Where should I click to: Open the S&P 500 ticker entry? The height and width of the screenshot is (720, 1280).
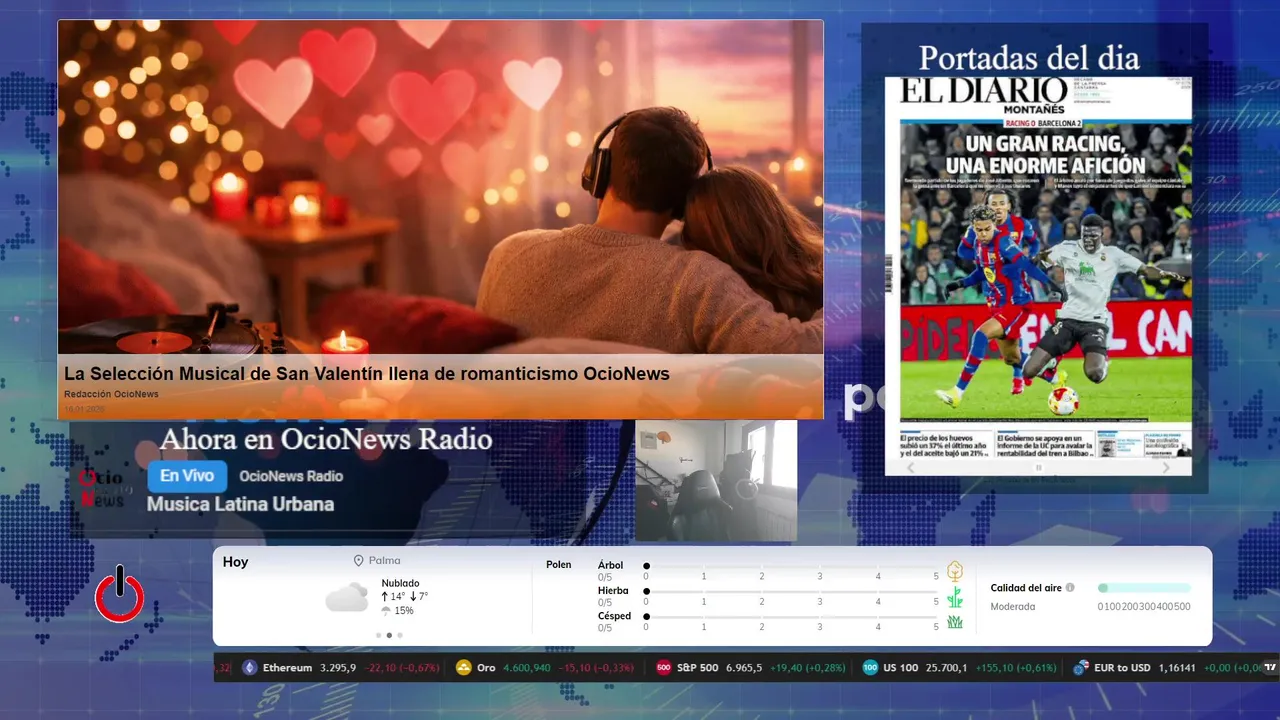pyautogui.click(x=751, y=668)
